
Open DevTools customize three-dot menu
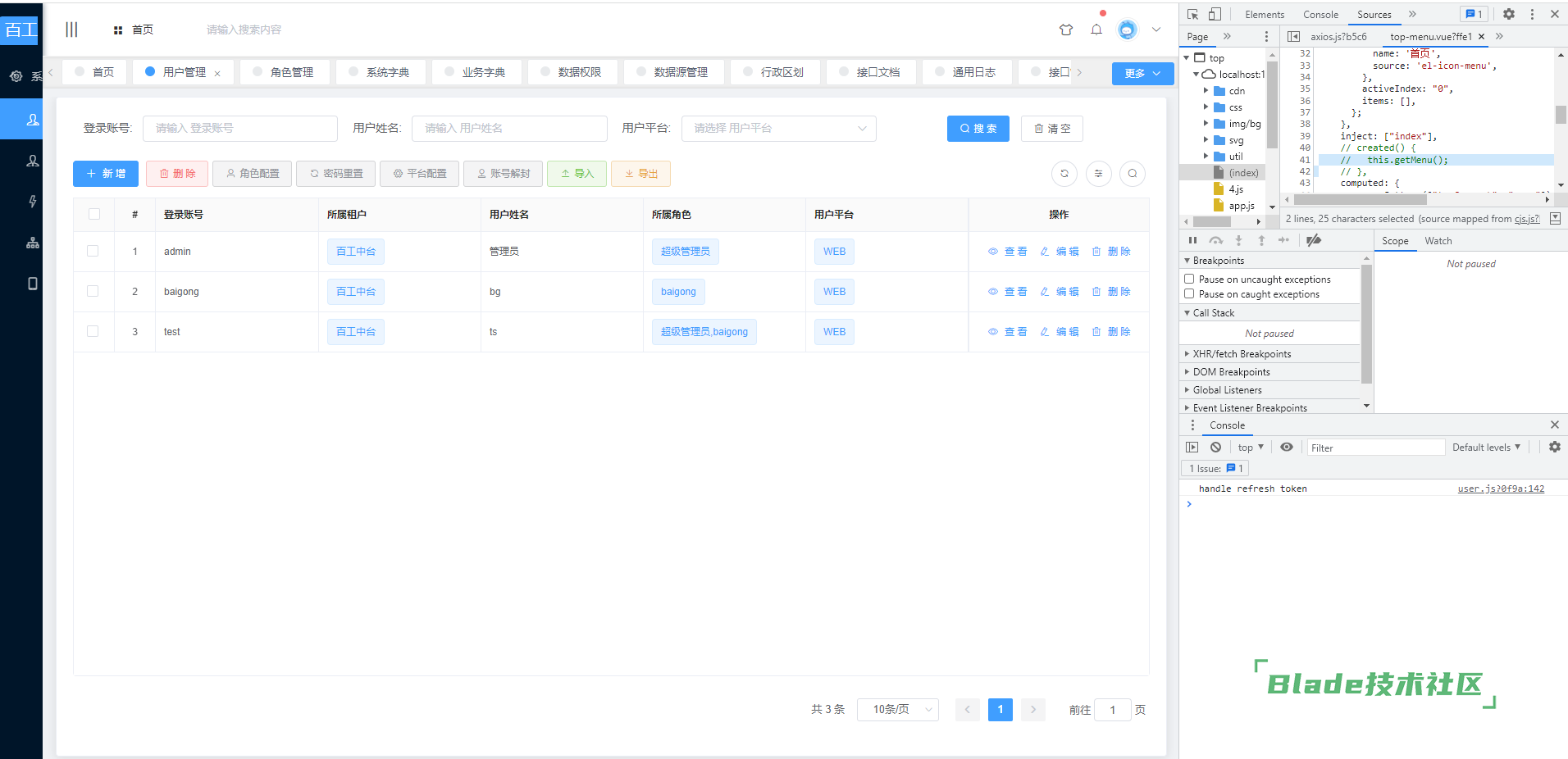[1532, 14]
